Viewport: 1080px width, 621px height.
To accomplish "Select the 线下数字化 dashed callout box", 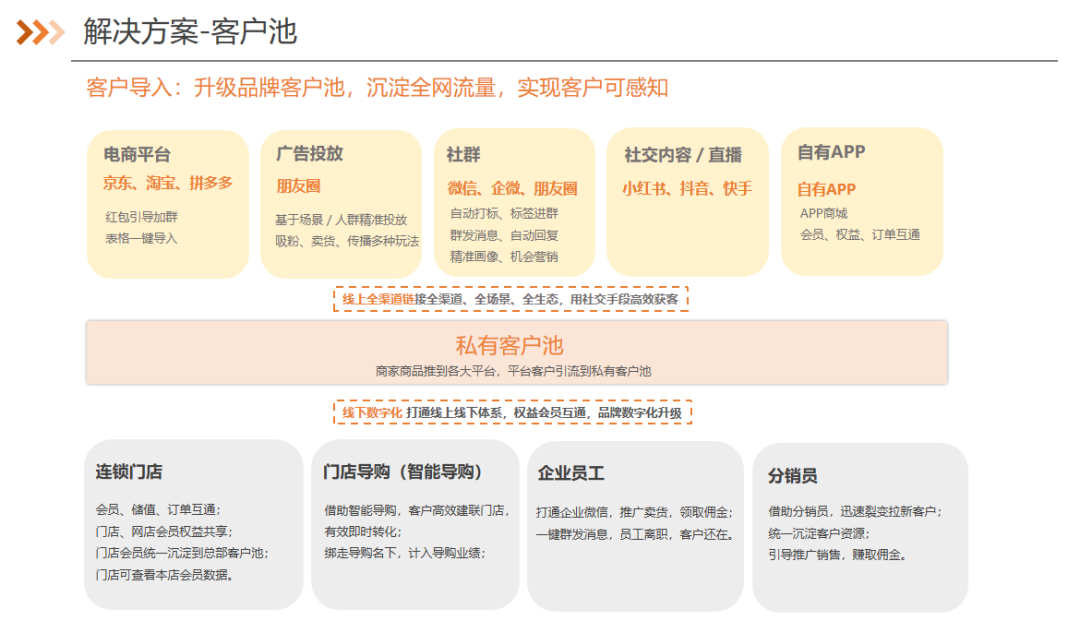I will tap(512, 412).
